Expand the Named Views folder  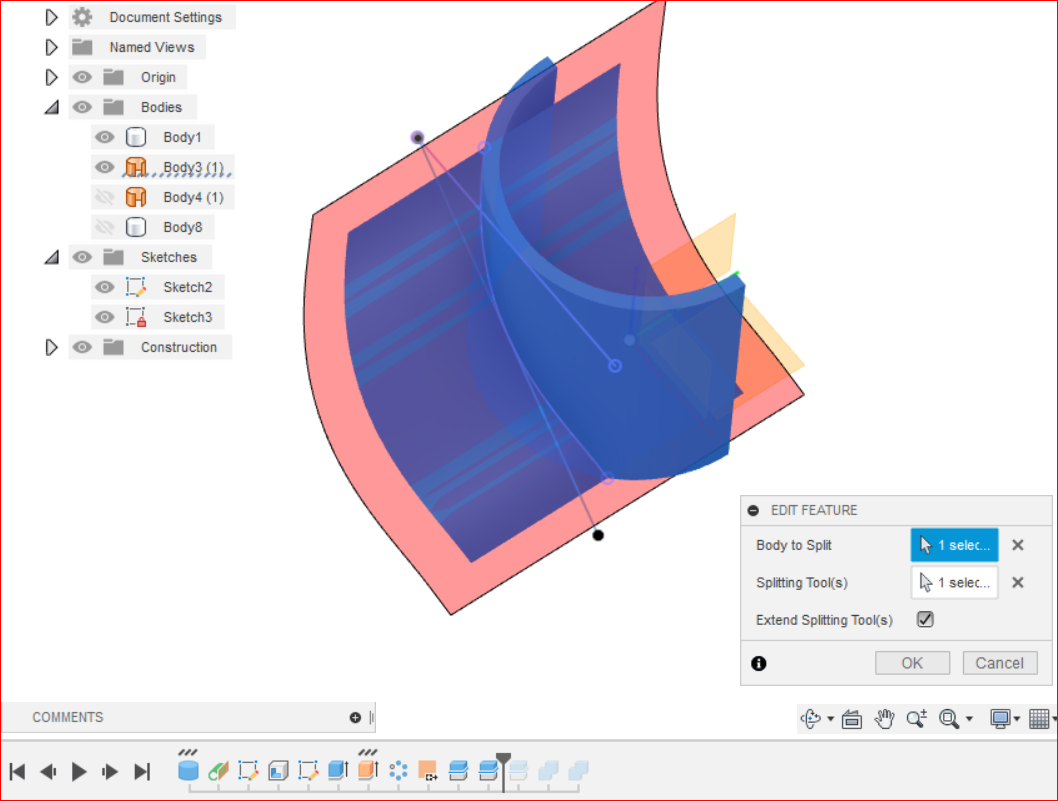pos(51,47)
